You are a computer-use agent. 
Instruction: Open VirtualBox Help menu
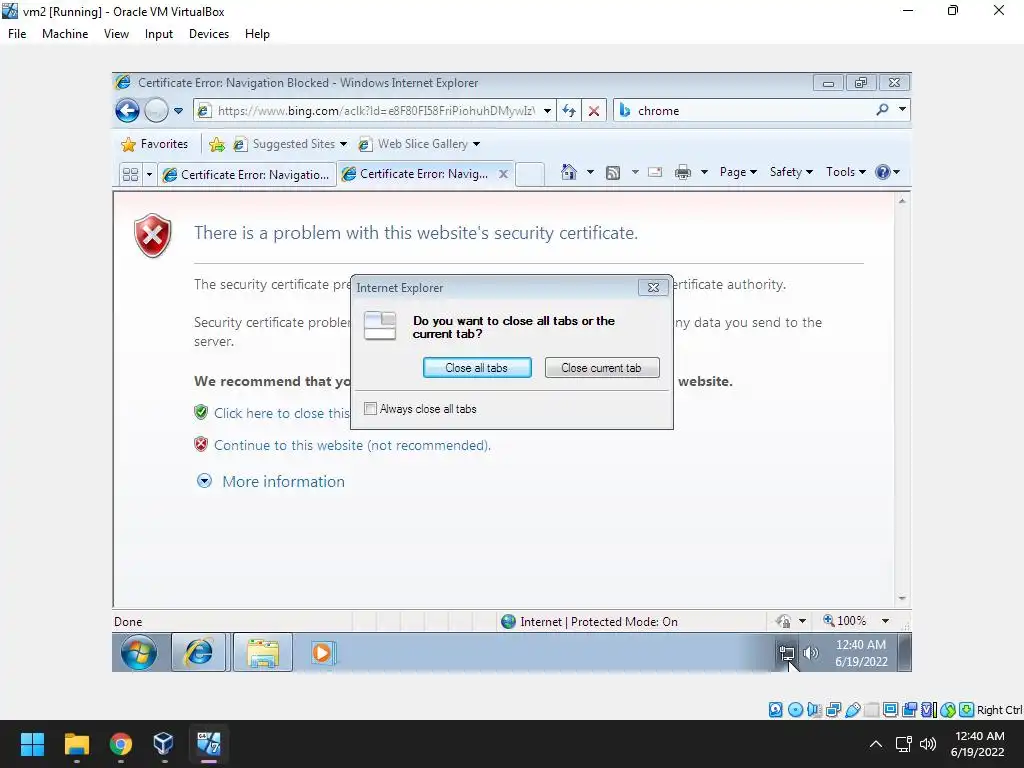pyautogui.click(x=257, y=34)
